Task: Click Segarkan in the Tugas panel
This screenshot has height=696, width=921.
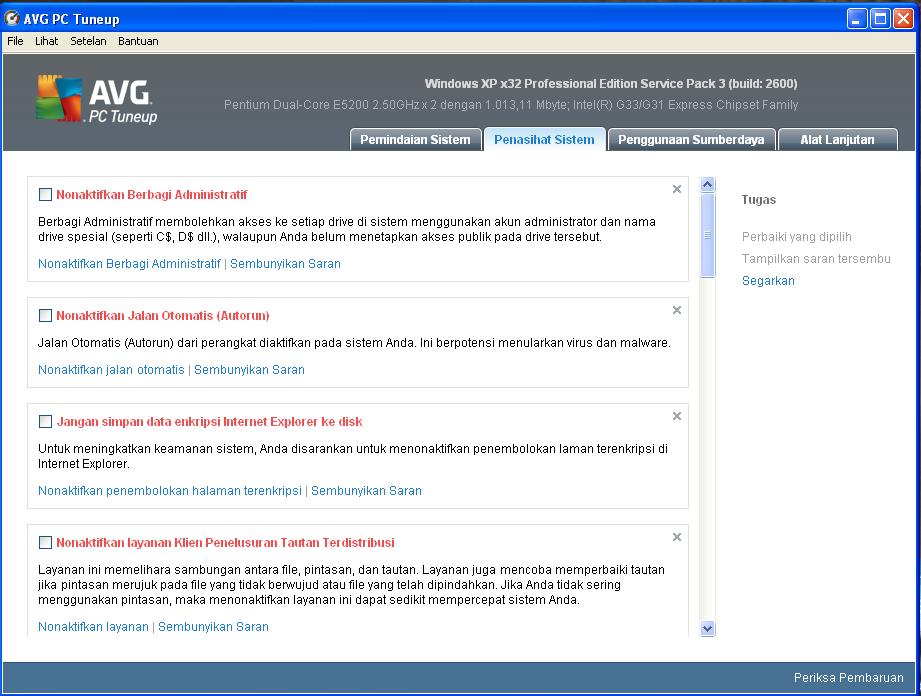Action: [x=768, y=281]
